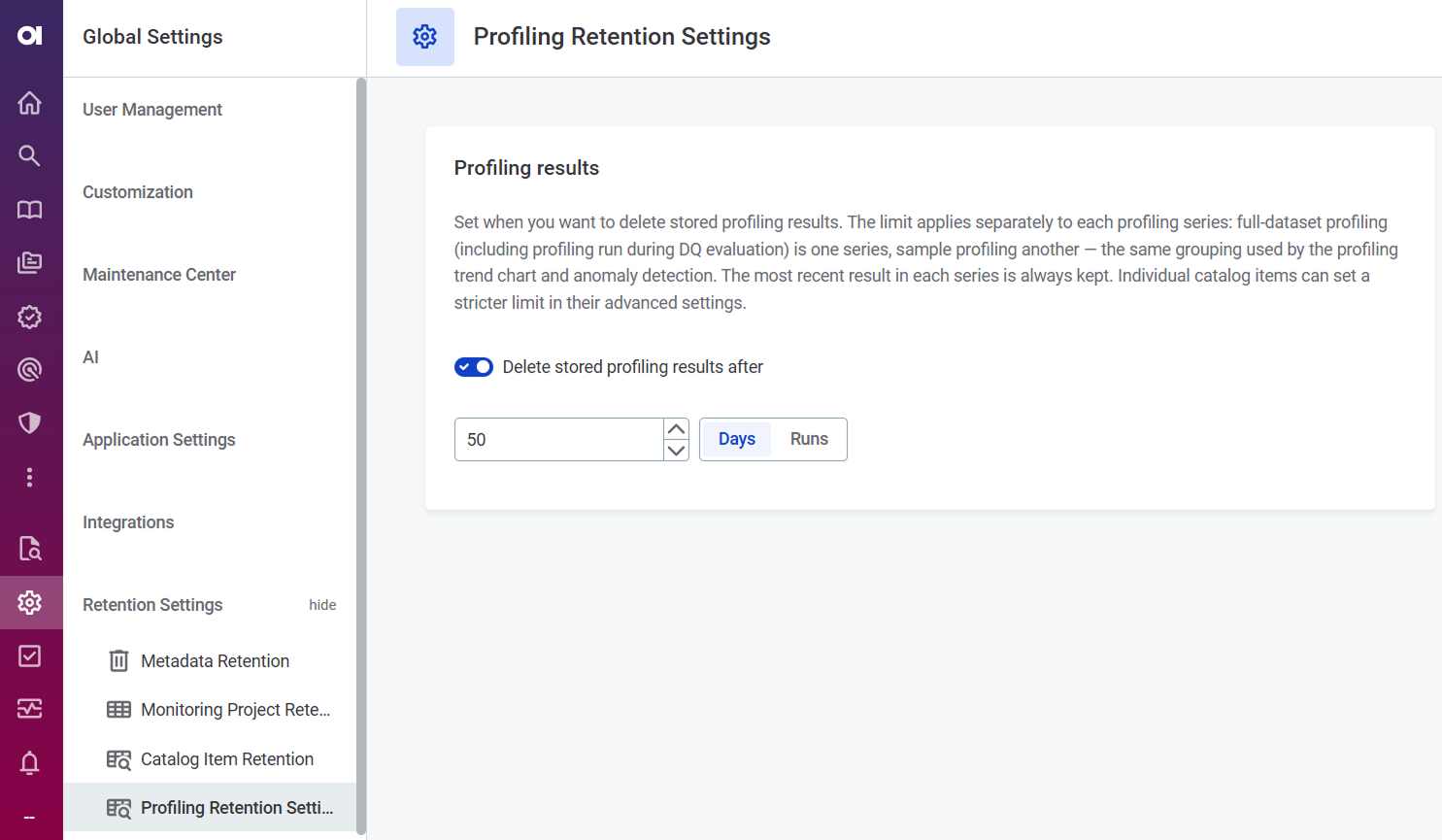Screen dimensions: 1442x840
Task: Open AI settings section
Action: pyautogui.click(x=90, y=357)
